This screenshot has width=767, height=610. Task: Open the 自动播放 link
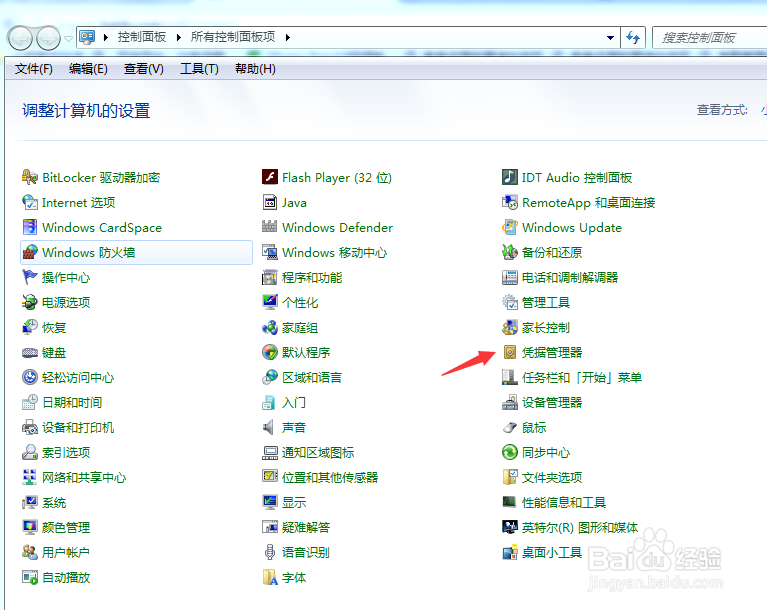(66, 577)
